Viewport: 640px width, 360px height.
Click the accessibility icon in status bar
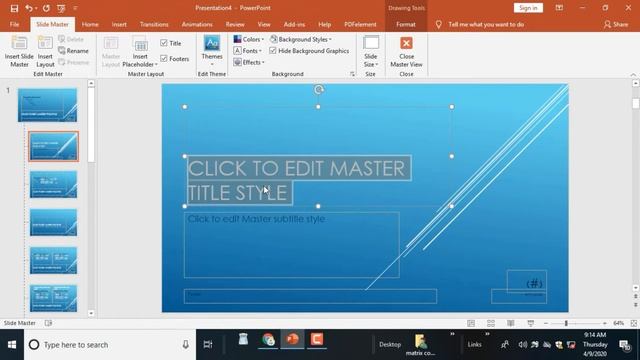[x=48, y=323]
